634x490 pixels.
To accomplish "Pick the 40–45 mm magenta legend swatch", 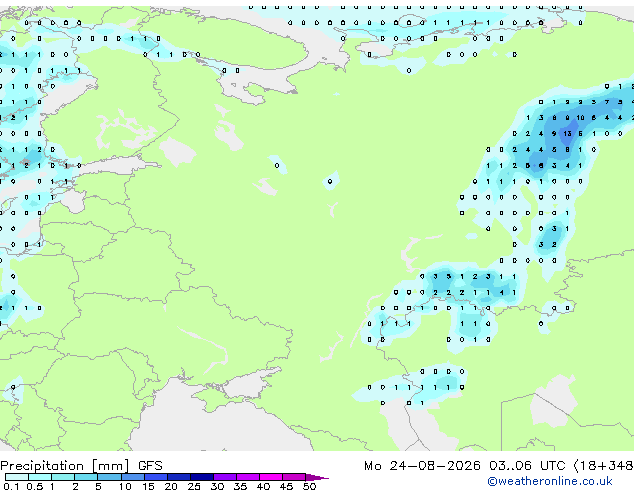I will pyautogui.click(x=271, y=477).
